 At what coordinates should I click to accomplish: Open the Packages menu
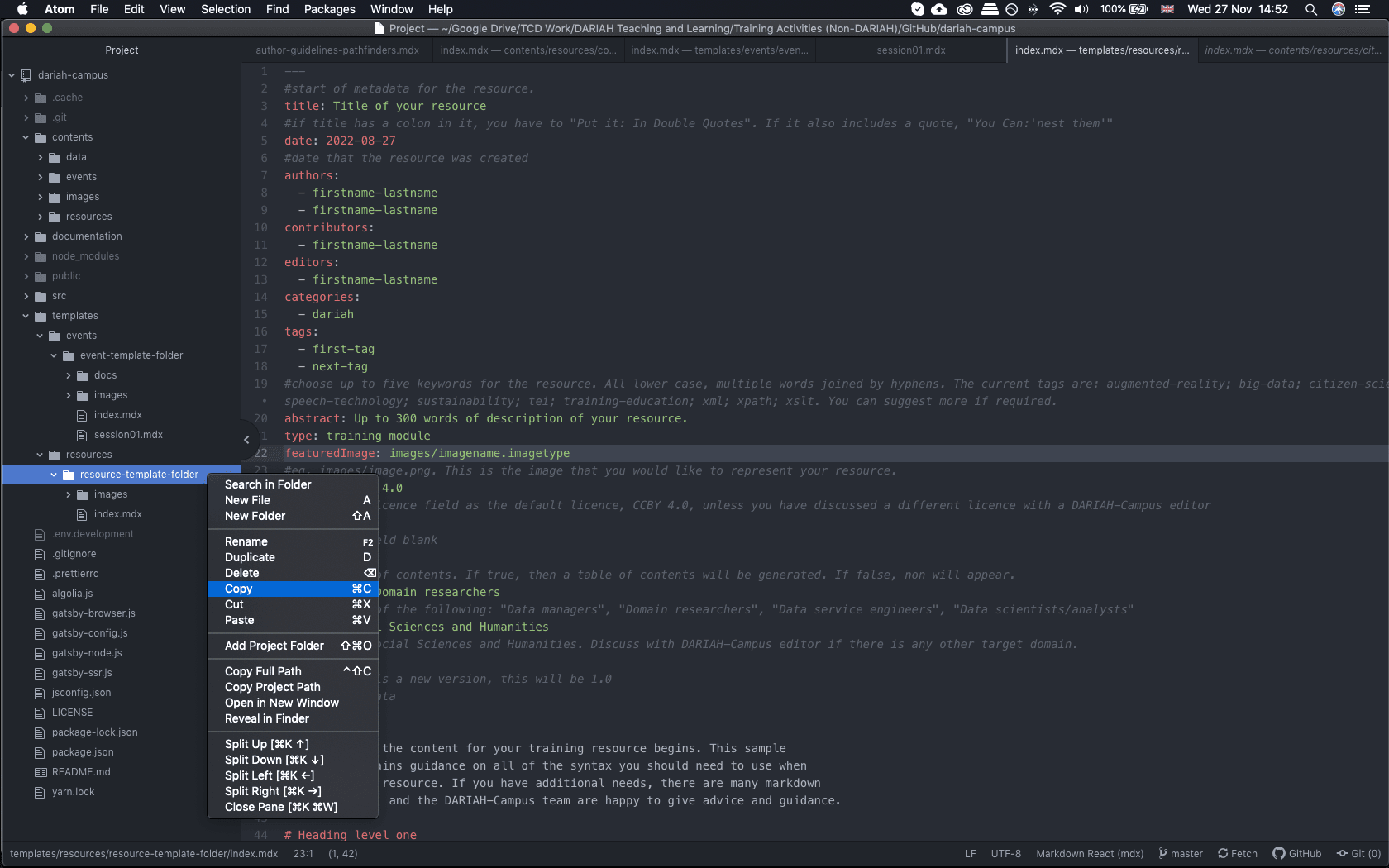click(x=328, y=10)
